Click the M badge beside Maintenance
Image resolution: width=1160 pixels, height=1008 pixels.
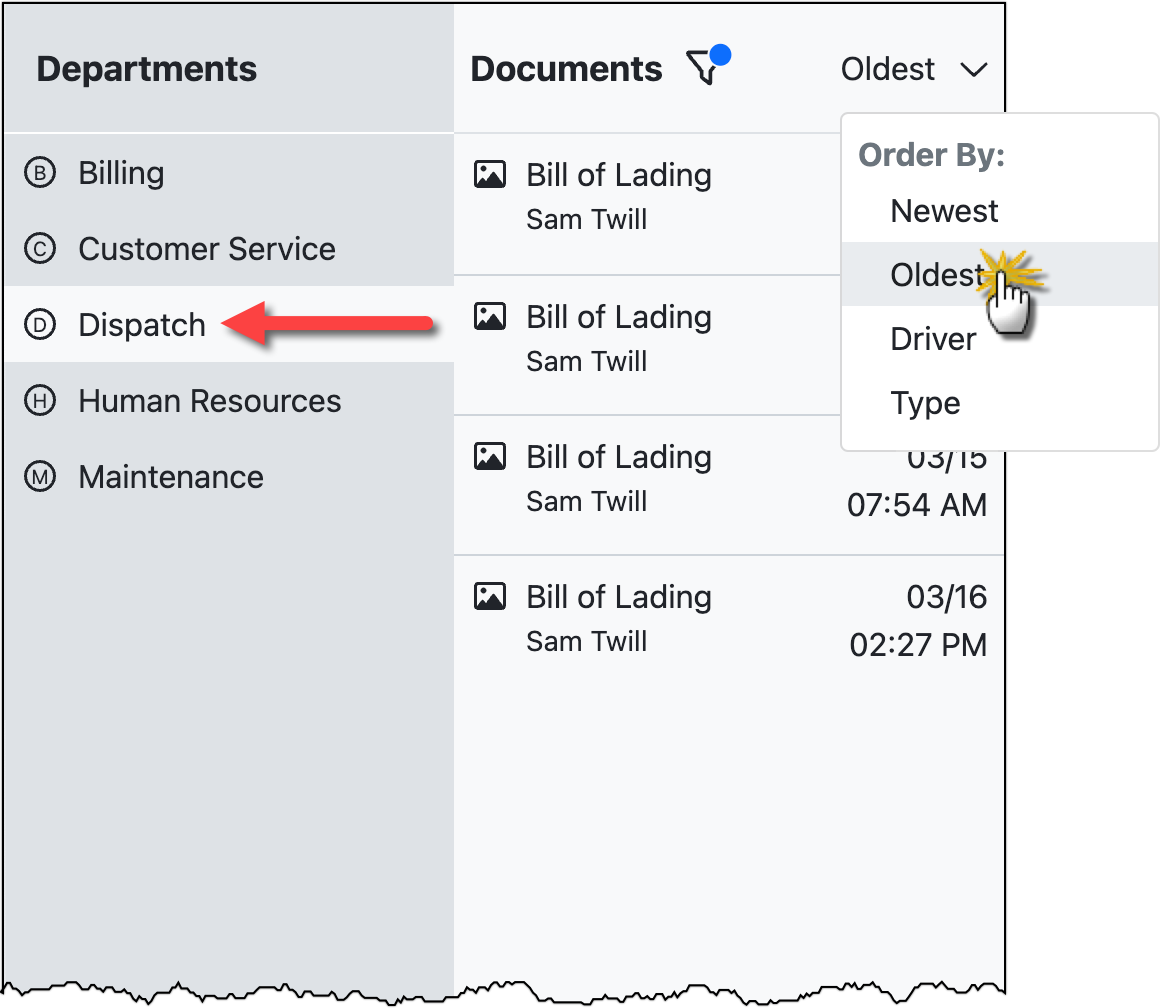39,477
